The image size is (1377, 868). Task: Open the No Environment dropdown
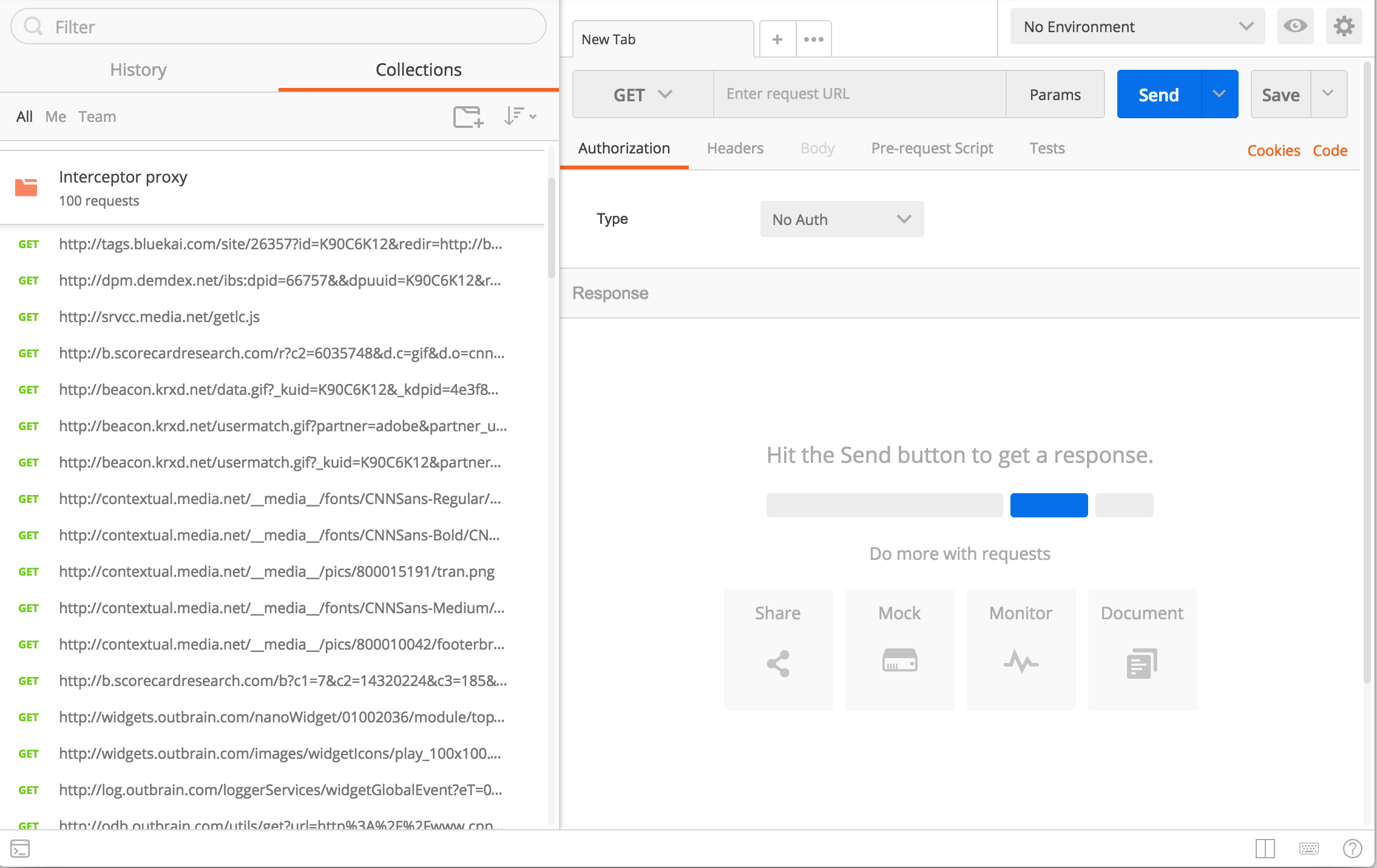click(x=1137, y=27)
